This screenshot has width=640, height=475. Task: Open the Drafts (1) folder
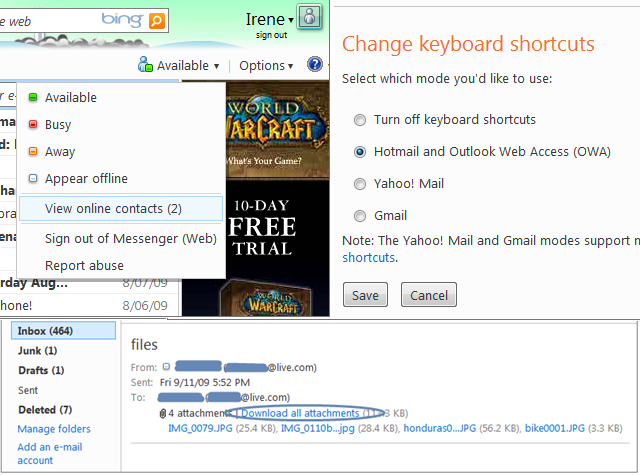[x=41, y=371]
